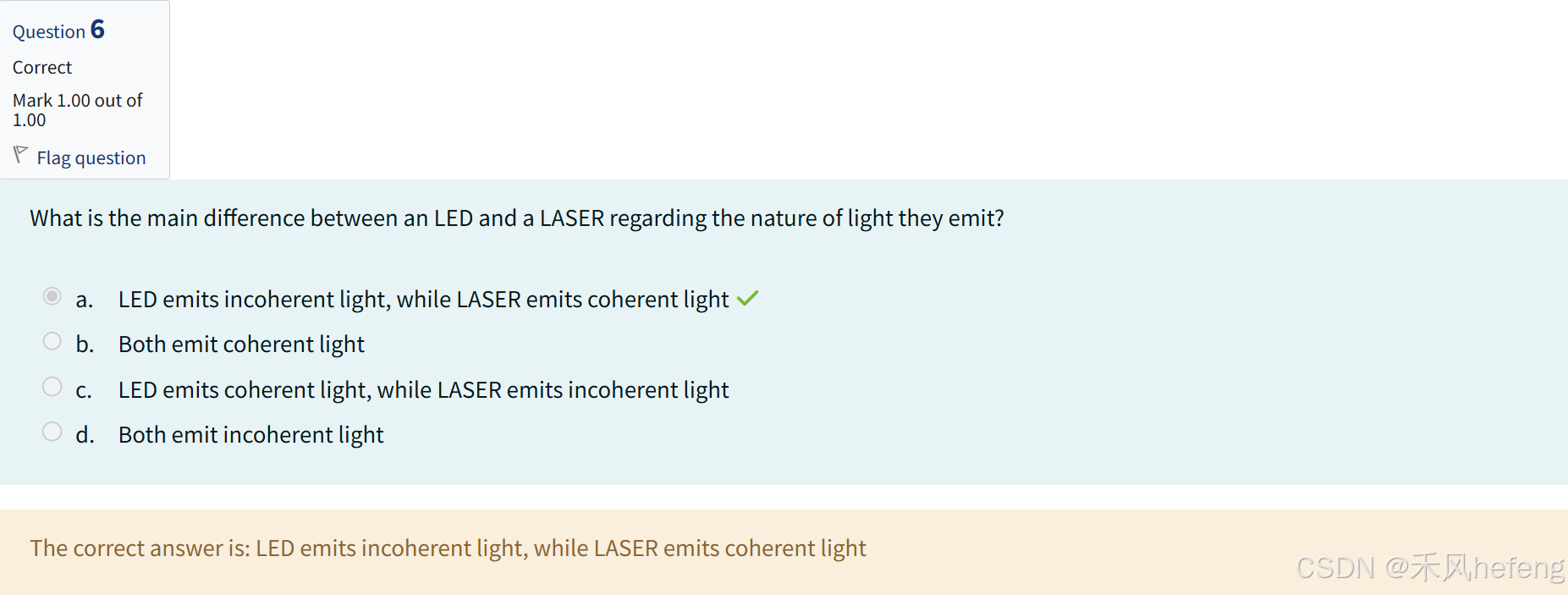The image size is (1568, 595).
Task: Click the option b label text
Action: point(241,344)
